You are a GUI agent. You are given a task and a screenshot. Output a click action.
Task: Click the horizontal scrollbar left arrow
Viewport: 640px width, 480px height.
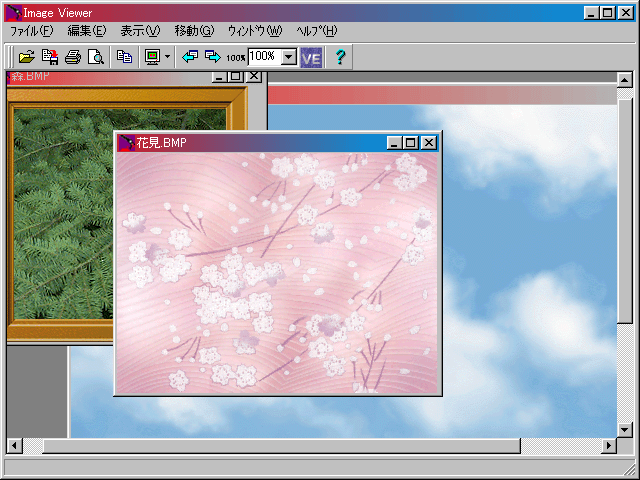tap(15, 445)
